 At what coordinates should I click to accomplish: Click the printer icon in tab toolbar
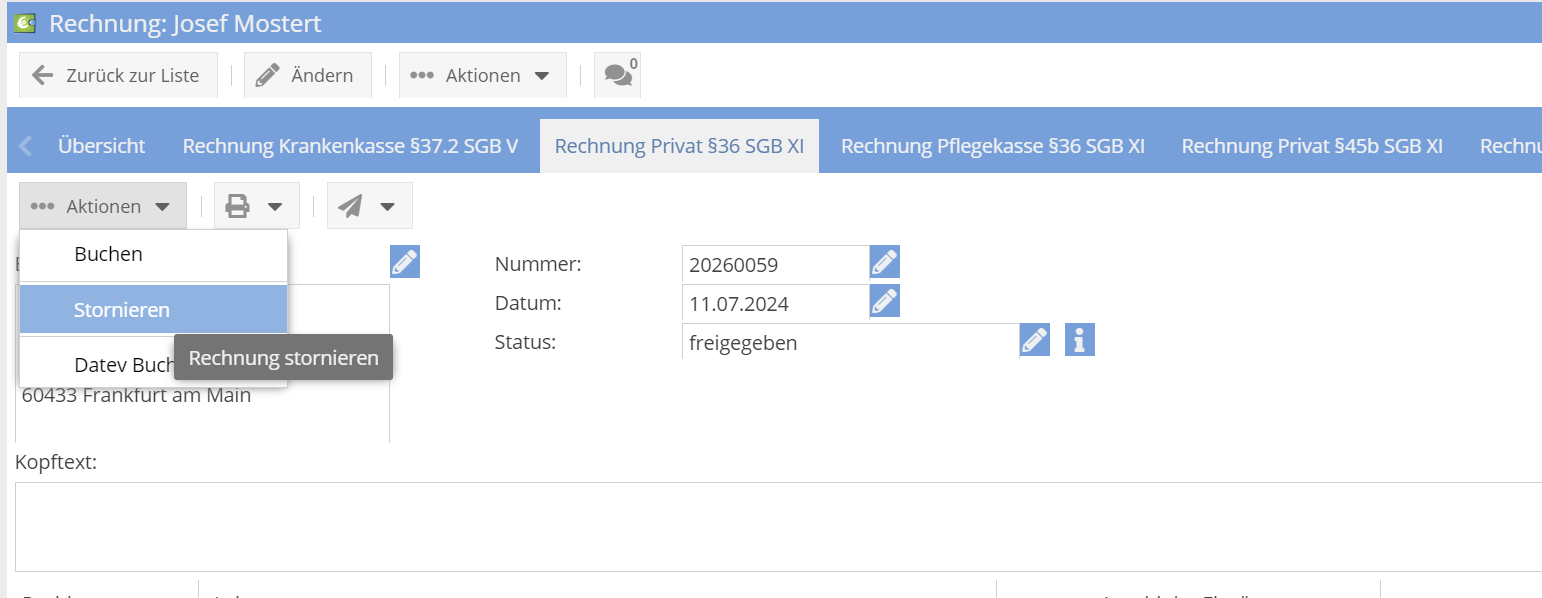click(x=238, y=206)
